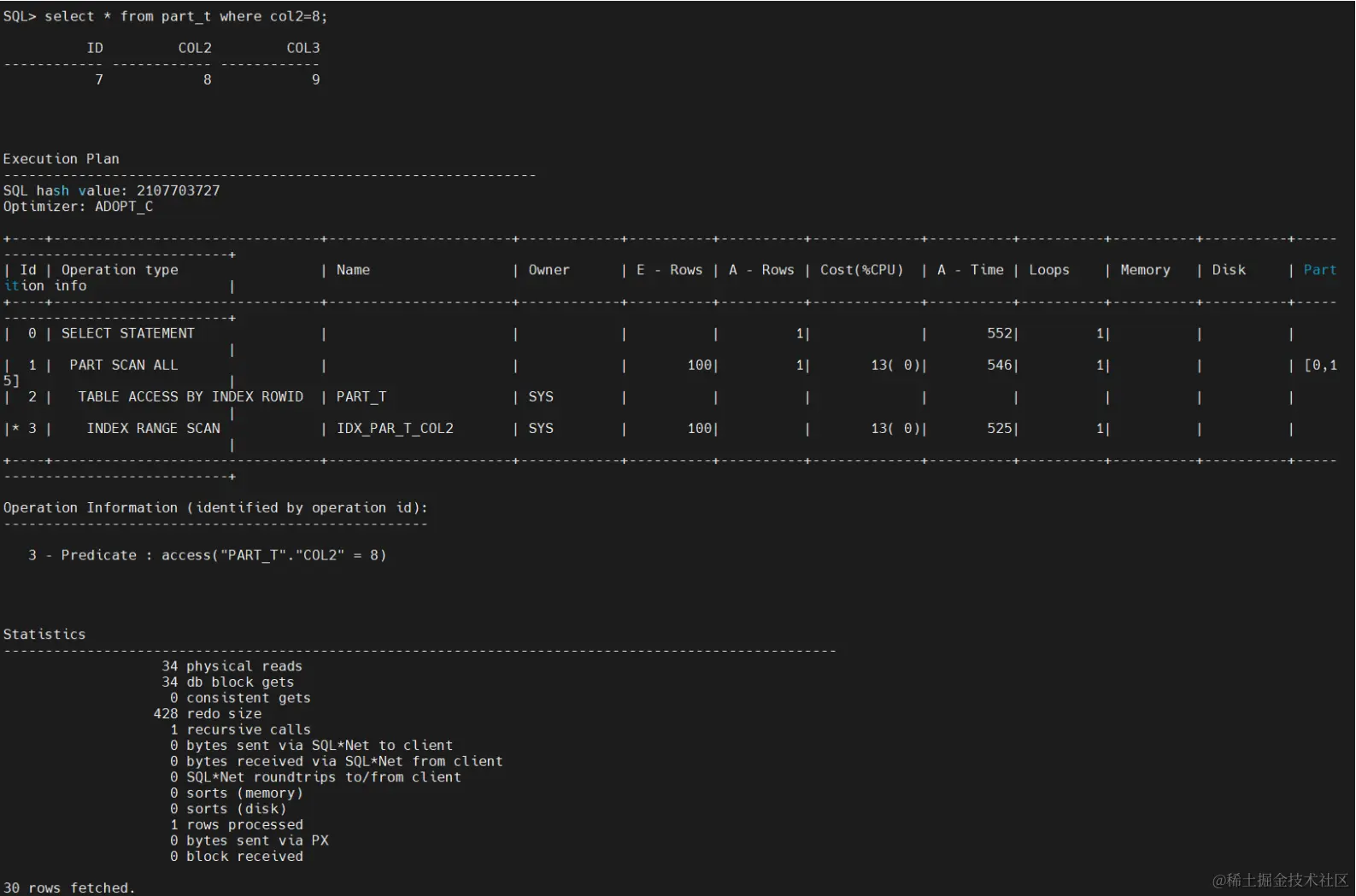Click the 'Statistics' heading
This screenshot has width=1356, height=896.
[x=44, y=635]
